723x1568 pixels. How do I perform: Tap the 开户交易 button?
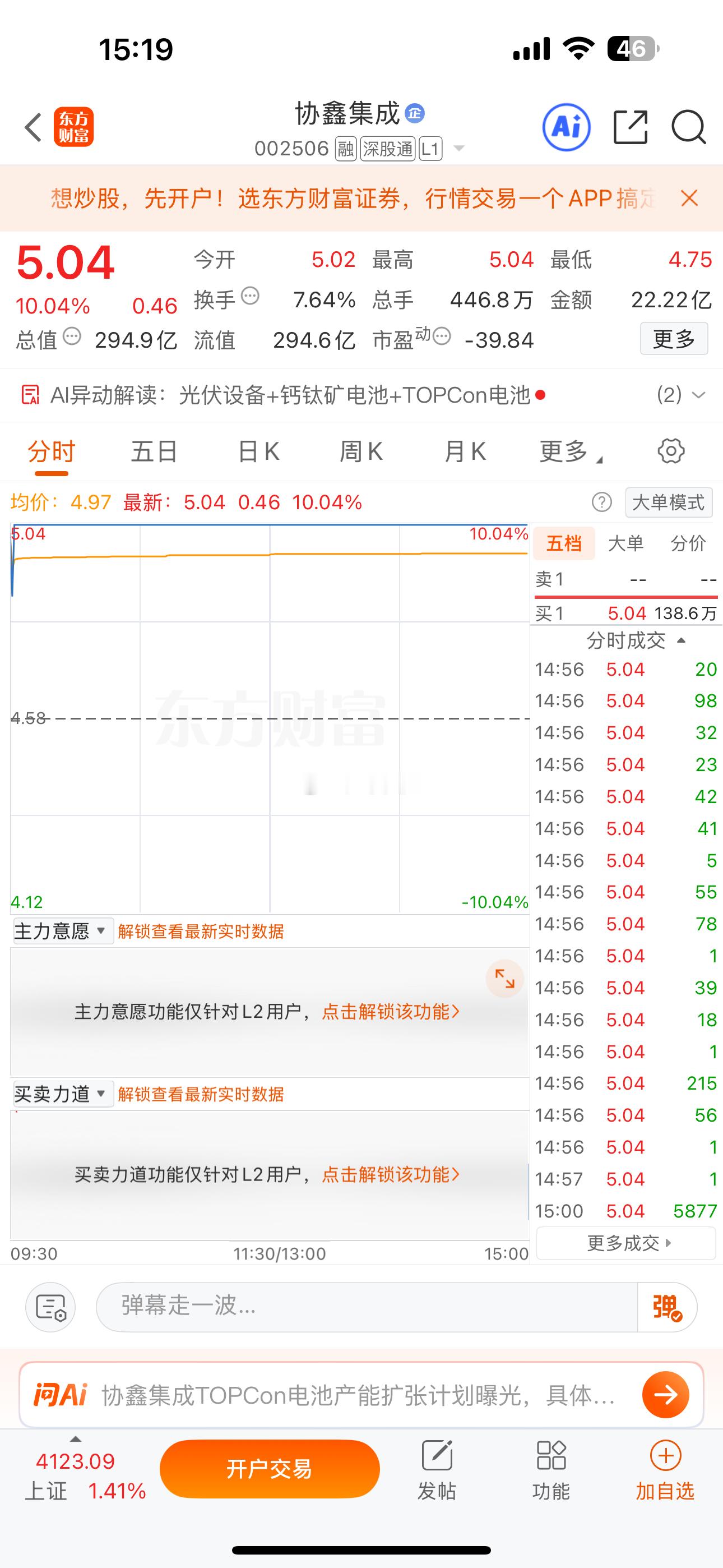pyautogui.click(x=270, y=1469)
